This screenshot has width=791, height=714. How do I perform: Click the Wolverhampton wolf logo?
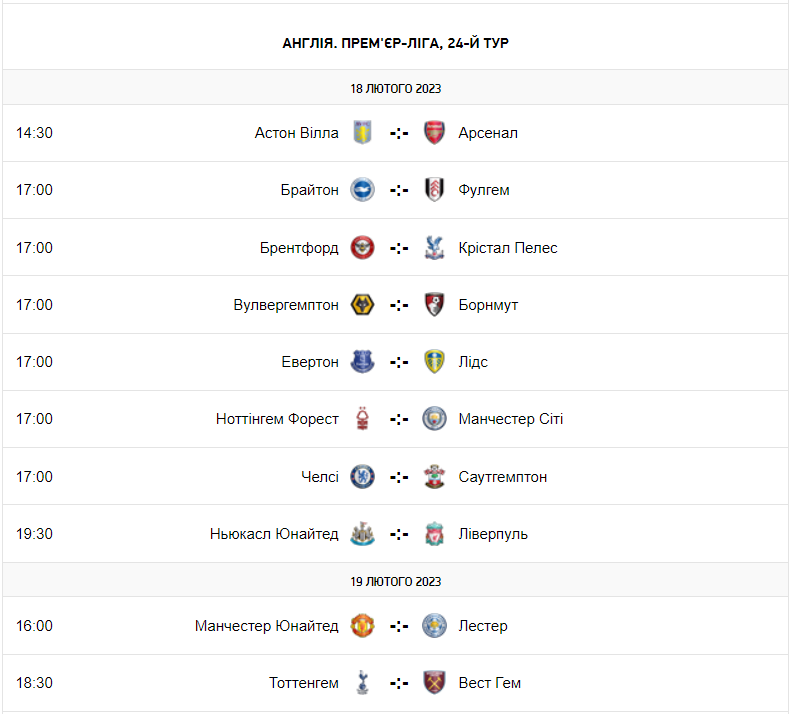click(x=362, y=305)
